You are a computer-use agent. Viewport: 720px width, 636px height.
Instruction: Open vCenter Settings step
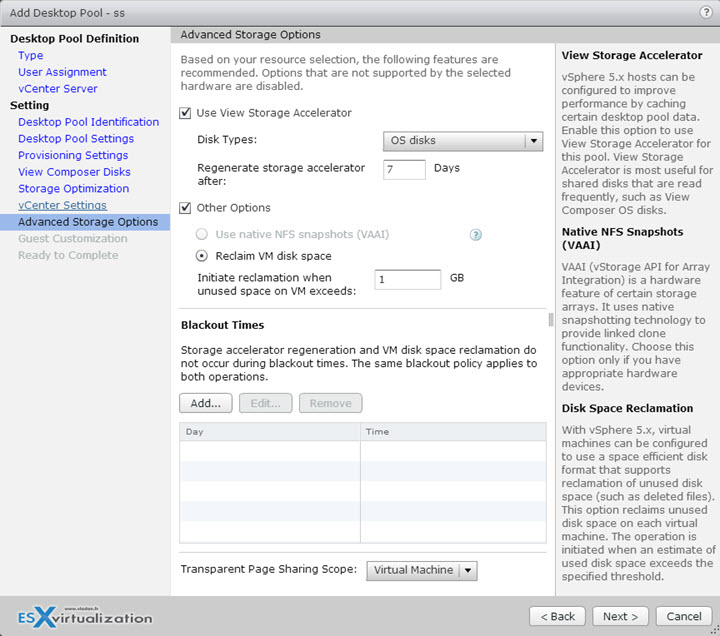(x=62, y=205)
